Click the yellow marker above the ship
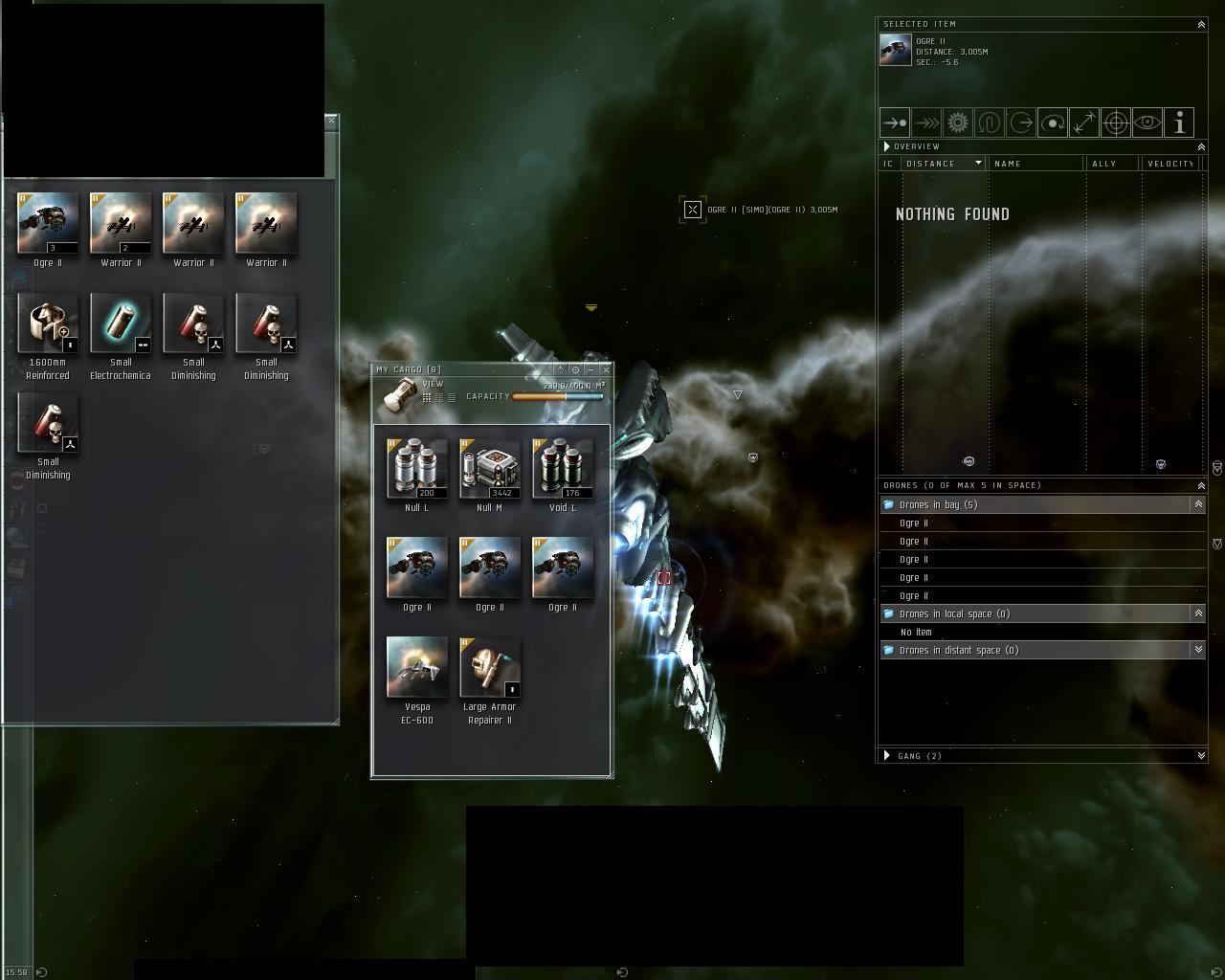1225x980 pixels. (x=591, y=307)
